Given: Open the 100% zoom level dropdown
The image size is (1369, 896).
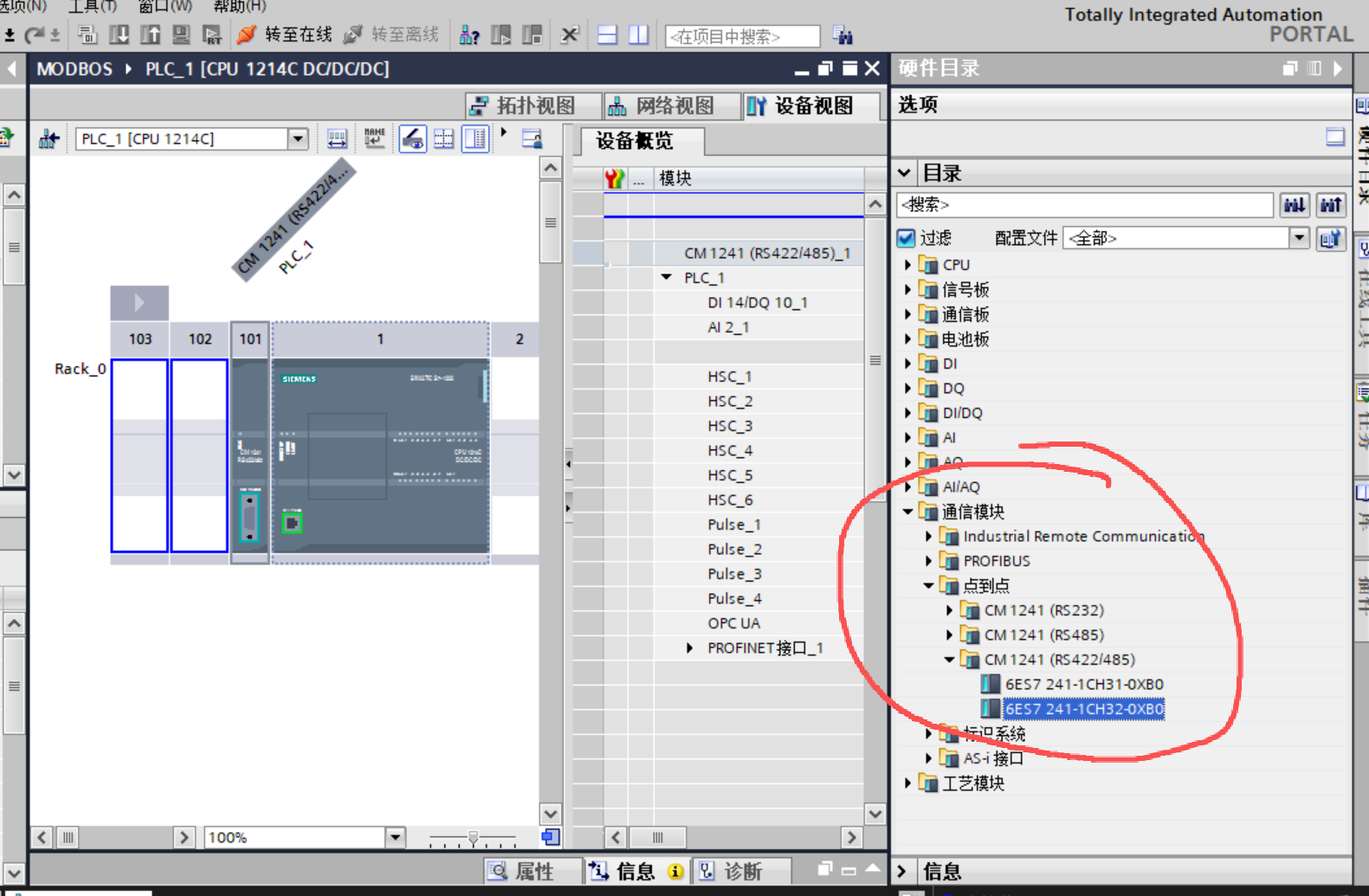Looking at the screenshot, I should tap(395, 837).
